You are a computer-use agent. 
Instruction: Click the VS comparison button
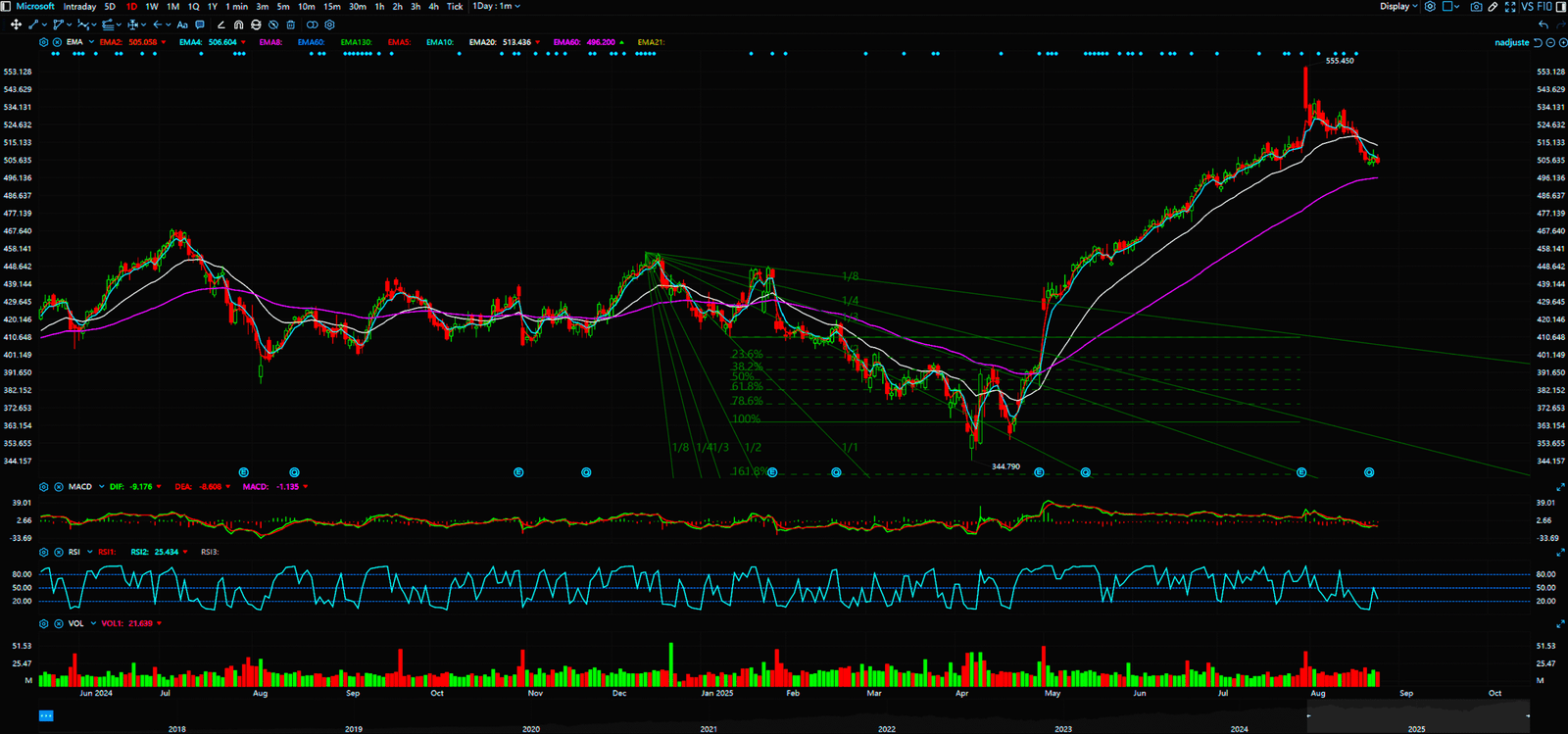click(1527, 7)
